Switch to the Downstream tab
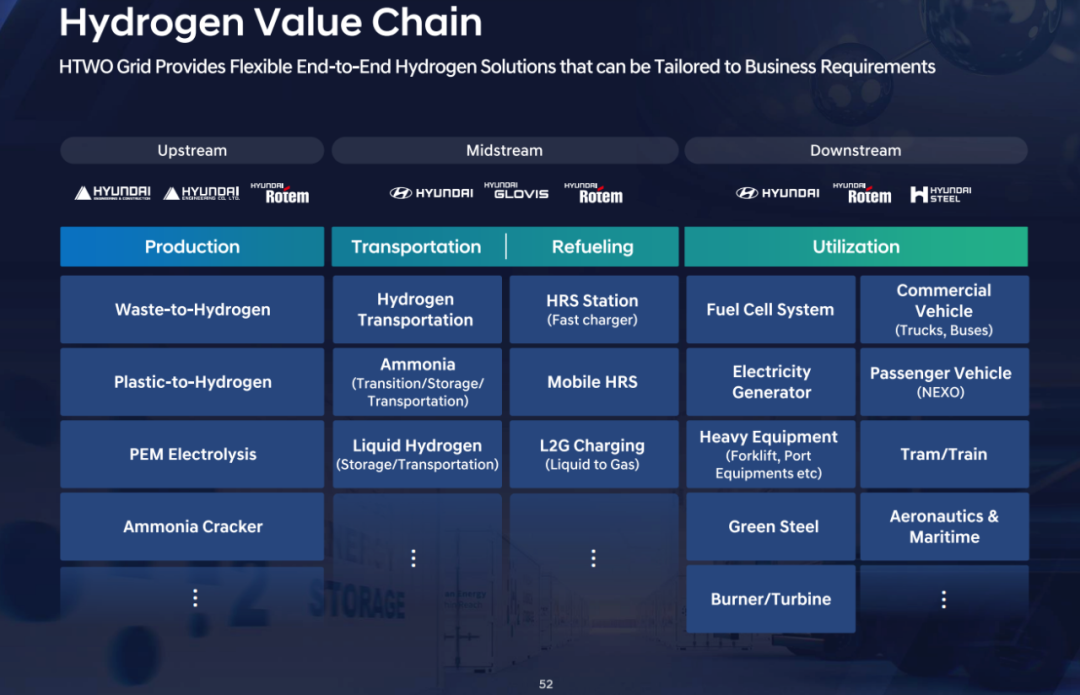Screen dimensions: 1080x695 [855, 151]
